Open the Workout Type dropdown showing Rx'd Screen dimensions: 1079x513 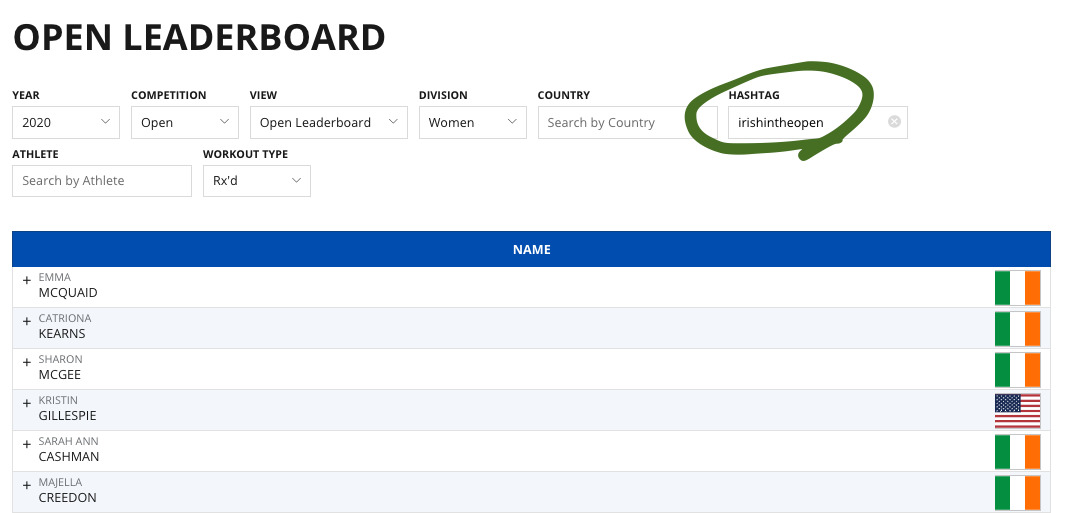[256, 180]
